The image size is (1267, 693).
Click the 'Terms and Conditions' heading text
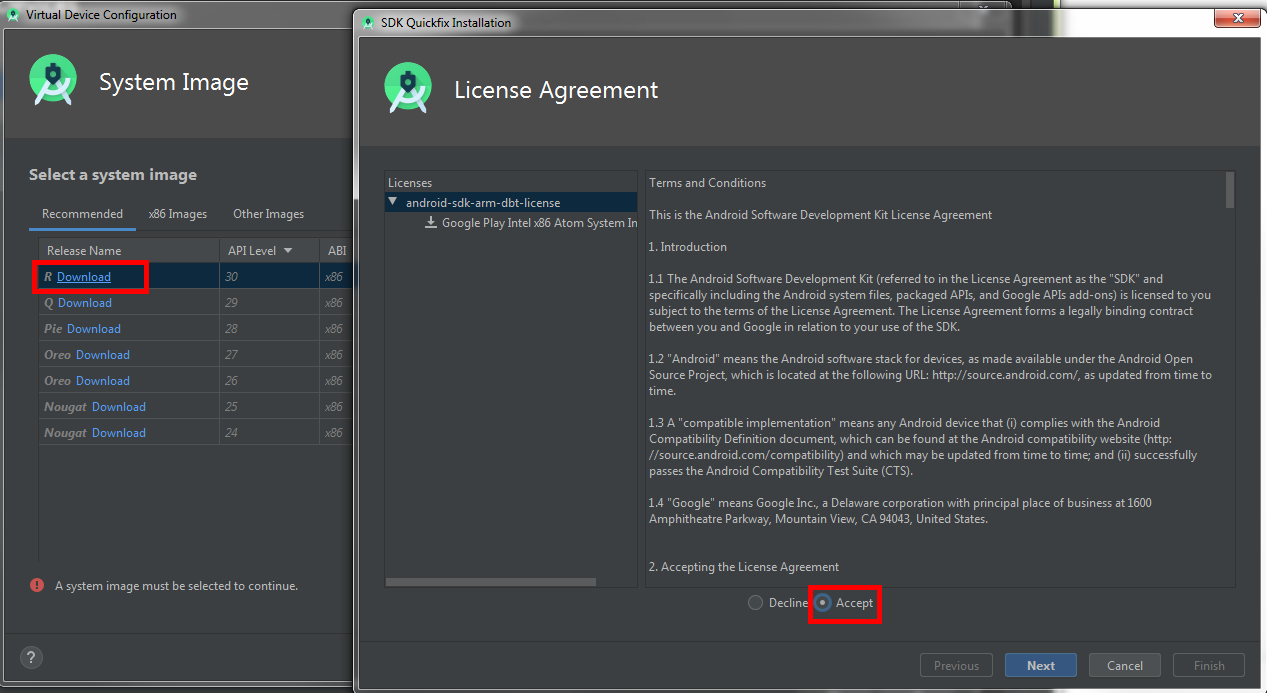(707, 183)
